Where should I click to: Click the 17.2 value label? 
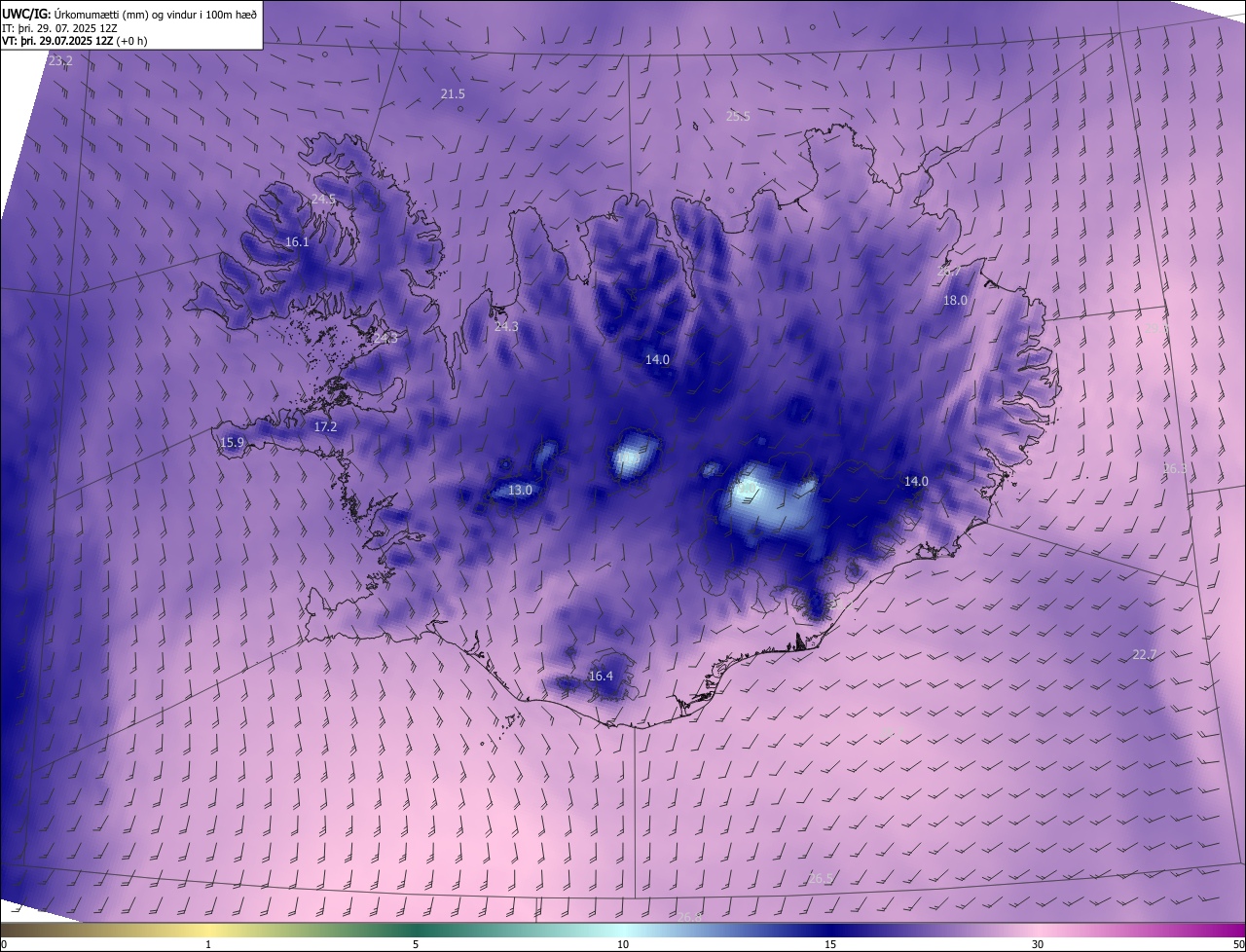pyautogui.click(x=325, y=427)
